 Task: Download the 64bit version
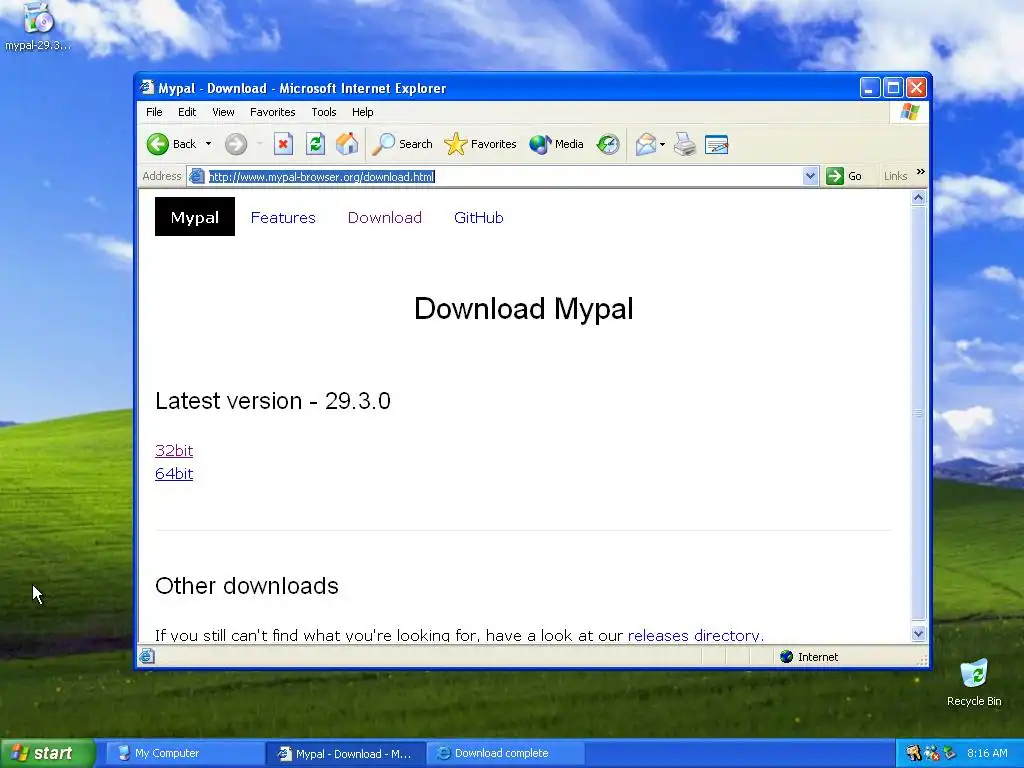click(174, 473)
